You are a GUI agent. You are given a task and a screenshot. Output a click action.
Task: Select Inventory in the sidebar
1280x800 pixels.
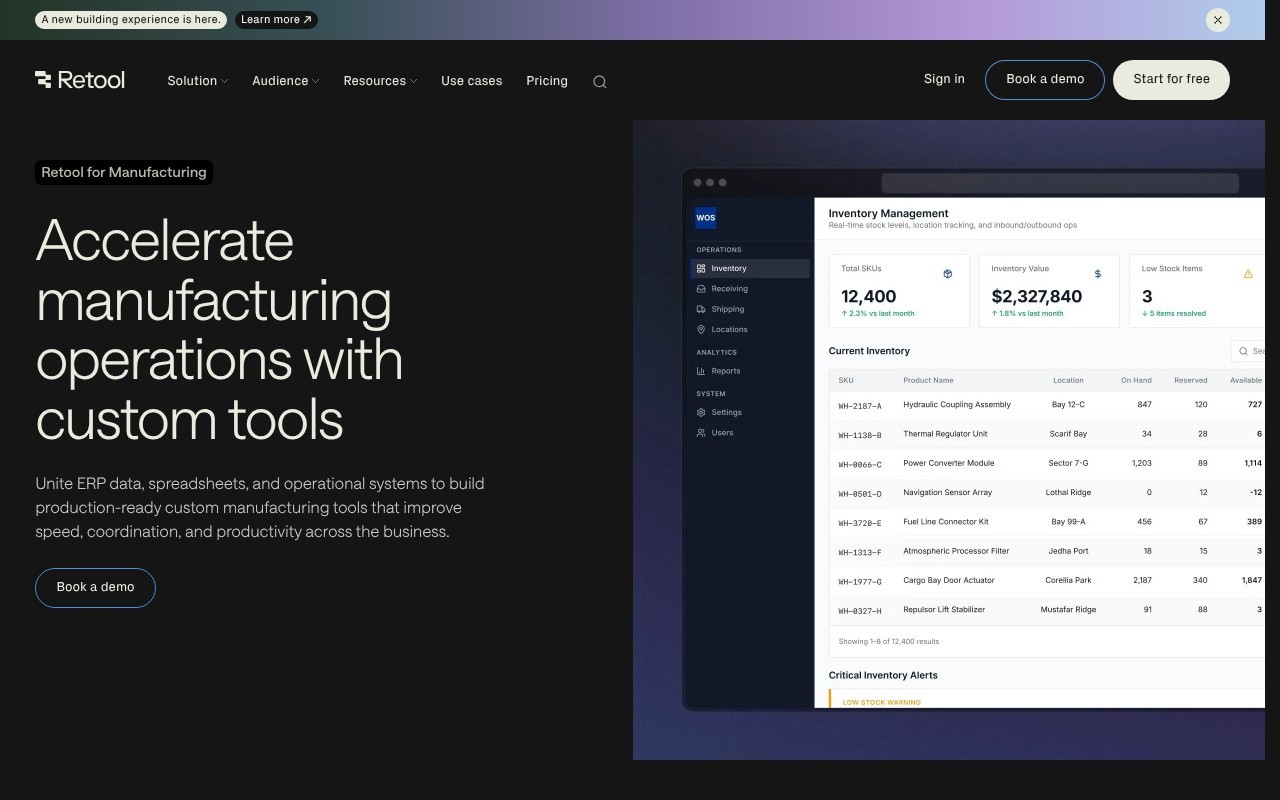[x=750, y=268]
